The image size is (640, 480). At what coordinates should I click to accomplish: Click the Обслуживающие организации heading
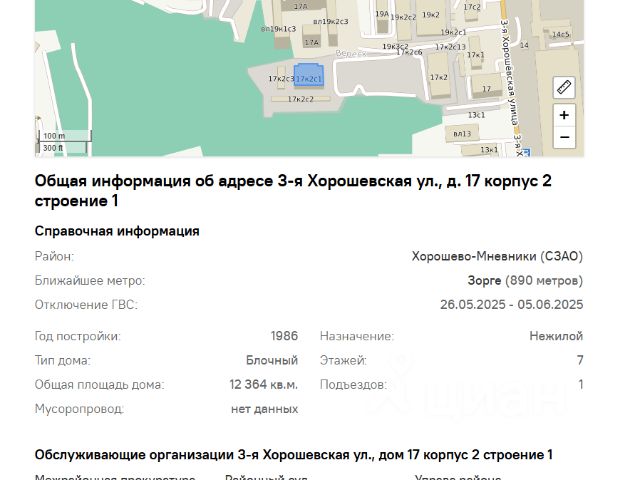tap(293, 455)
